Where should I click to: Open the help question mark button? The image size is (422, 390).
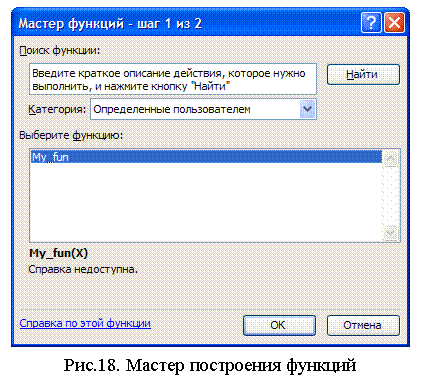[371, 23]
